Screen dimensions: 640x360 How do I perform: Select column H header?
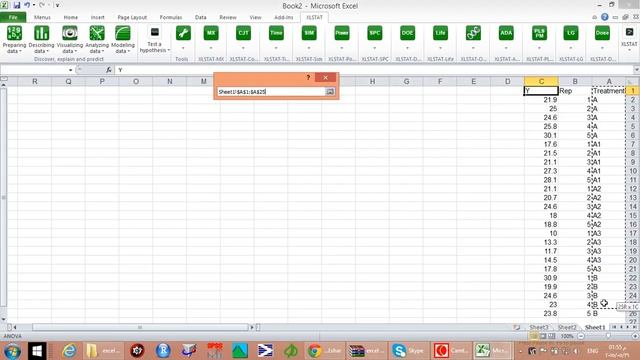[372, 81]
